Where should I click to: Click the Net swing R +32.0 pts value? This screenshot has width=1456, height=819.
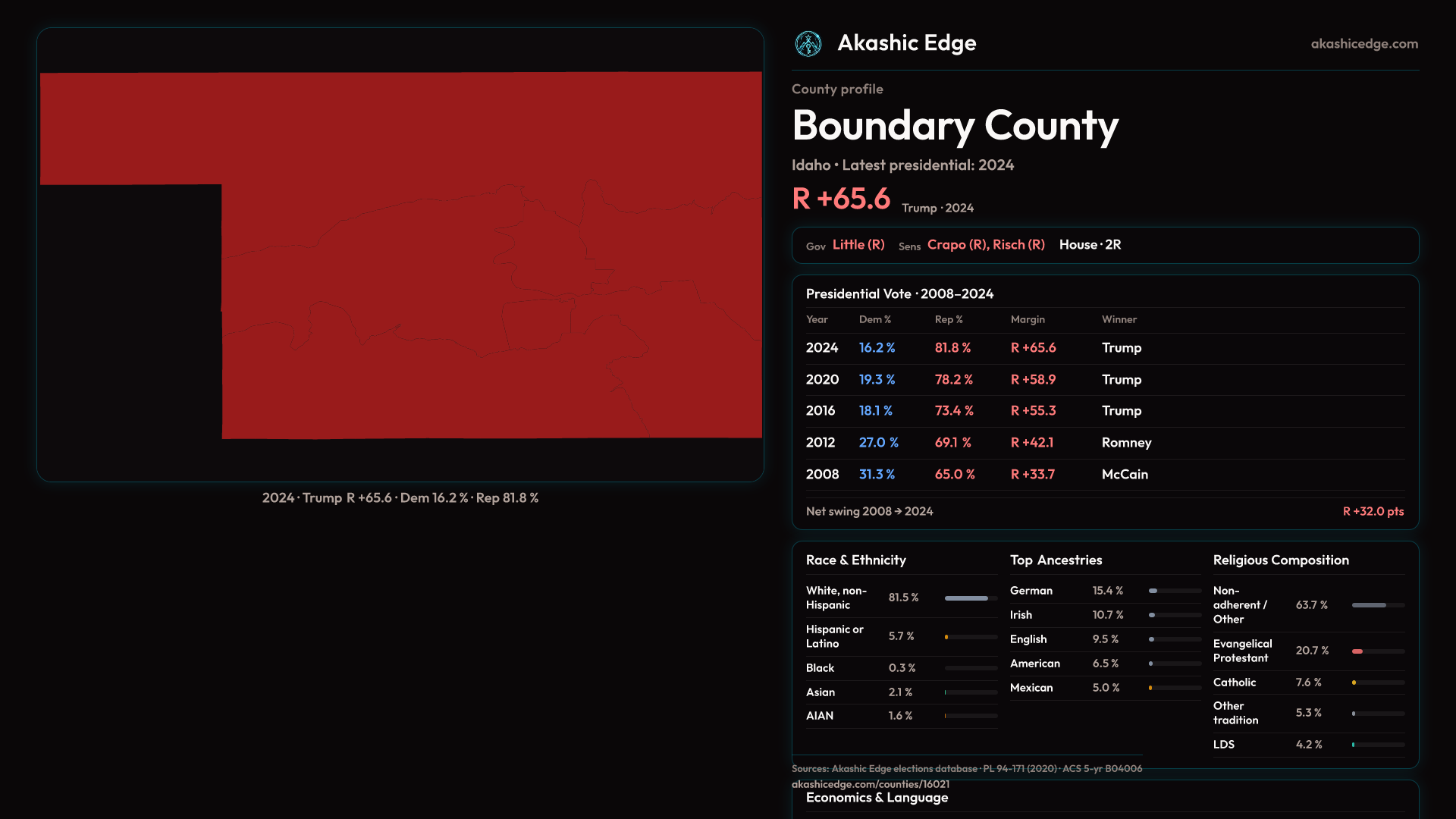1373,512
